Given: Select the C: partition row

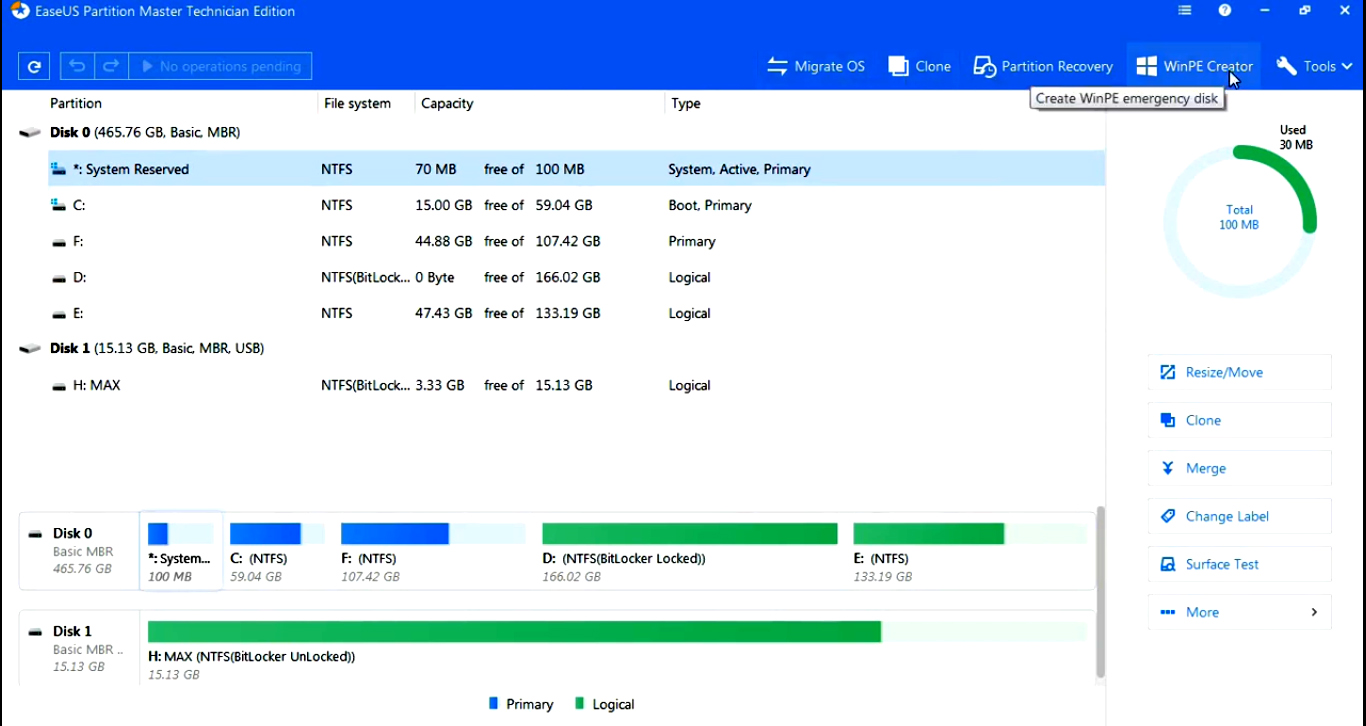Looking at the screenshot, I should pos(576,205).
